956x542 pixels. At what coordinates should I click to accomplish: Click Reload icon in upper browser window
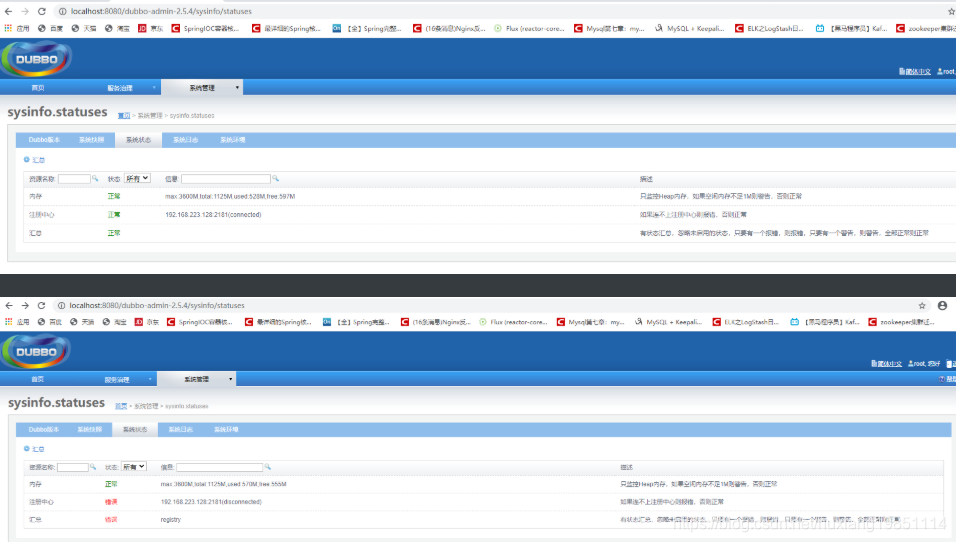click(x=41, y=11)
